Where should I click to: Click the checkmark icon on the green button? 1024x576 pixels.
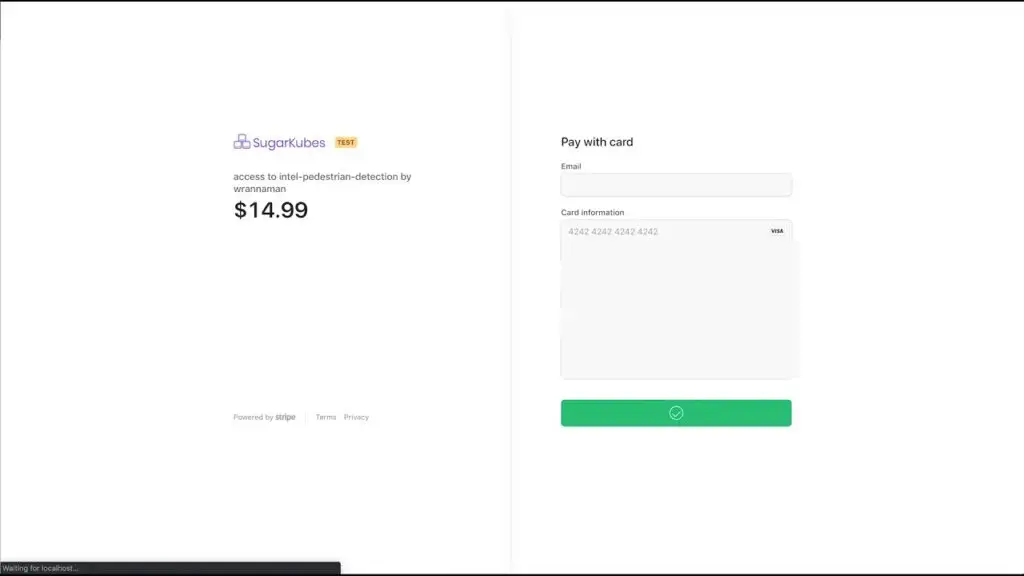[x=676, y=413]
